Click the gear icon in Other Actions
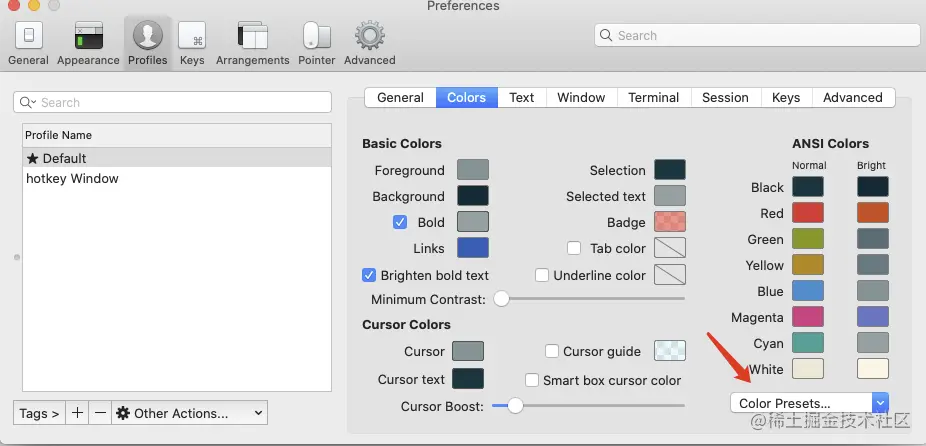 pyautogui.click(x=123, y=413)
